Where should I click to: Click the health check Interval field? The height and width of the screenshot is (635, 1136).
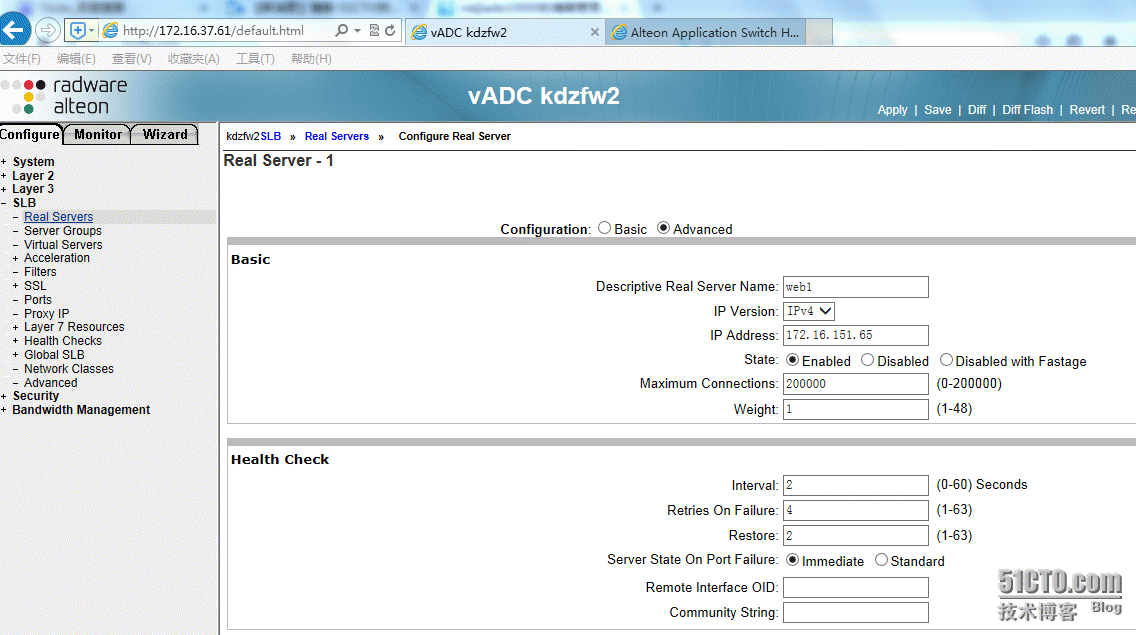click(x=856, y=485)
